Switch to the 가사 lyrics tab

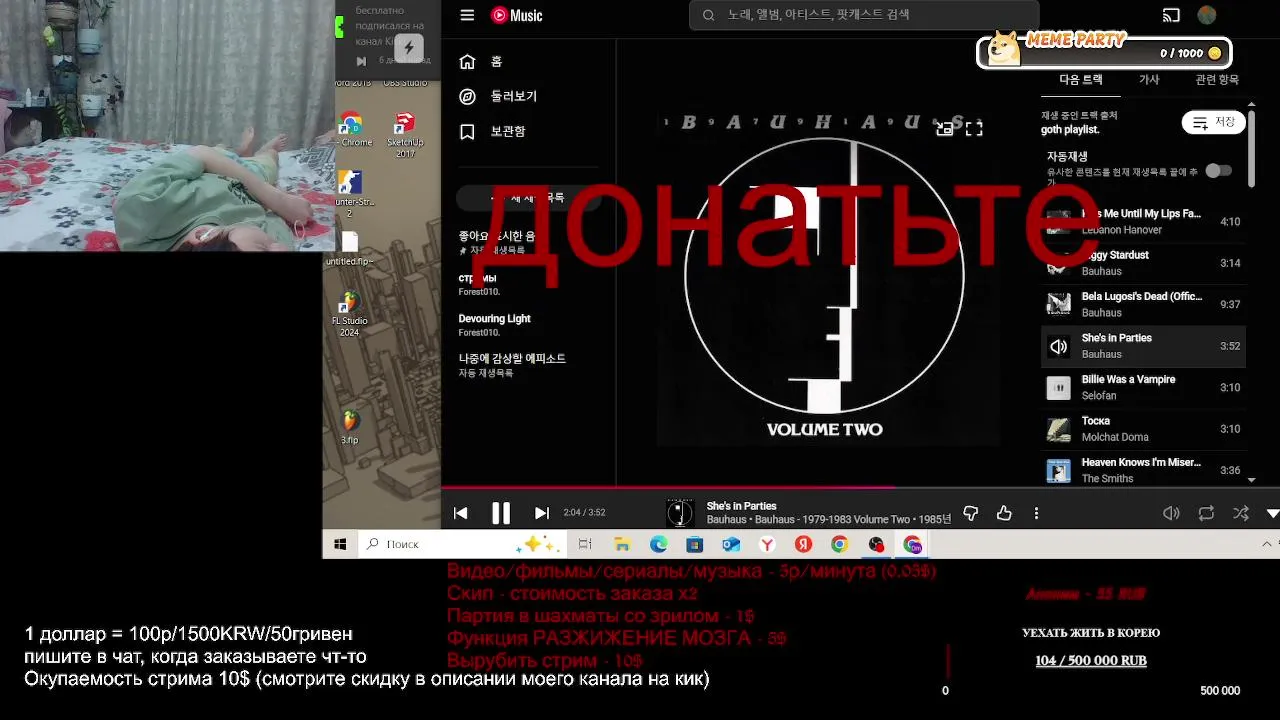[x=1149, y=80]
